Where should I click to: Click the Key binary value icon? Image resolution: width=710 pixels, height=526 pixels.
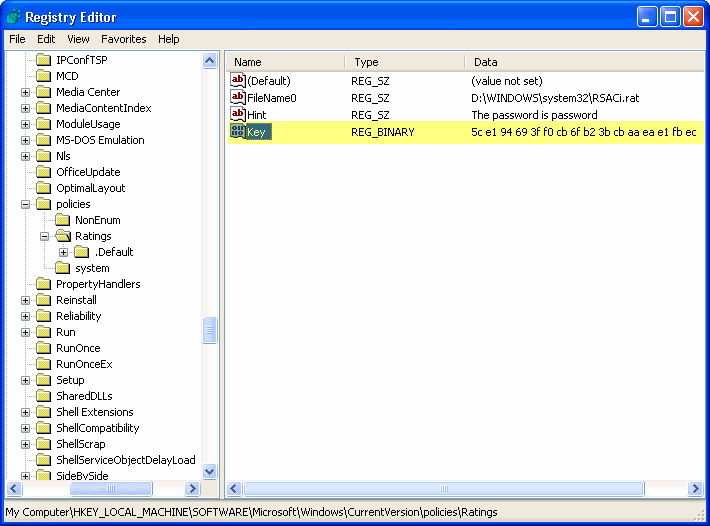[x=238, y=131]
